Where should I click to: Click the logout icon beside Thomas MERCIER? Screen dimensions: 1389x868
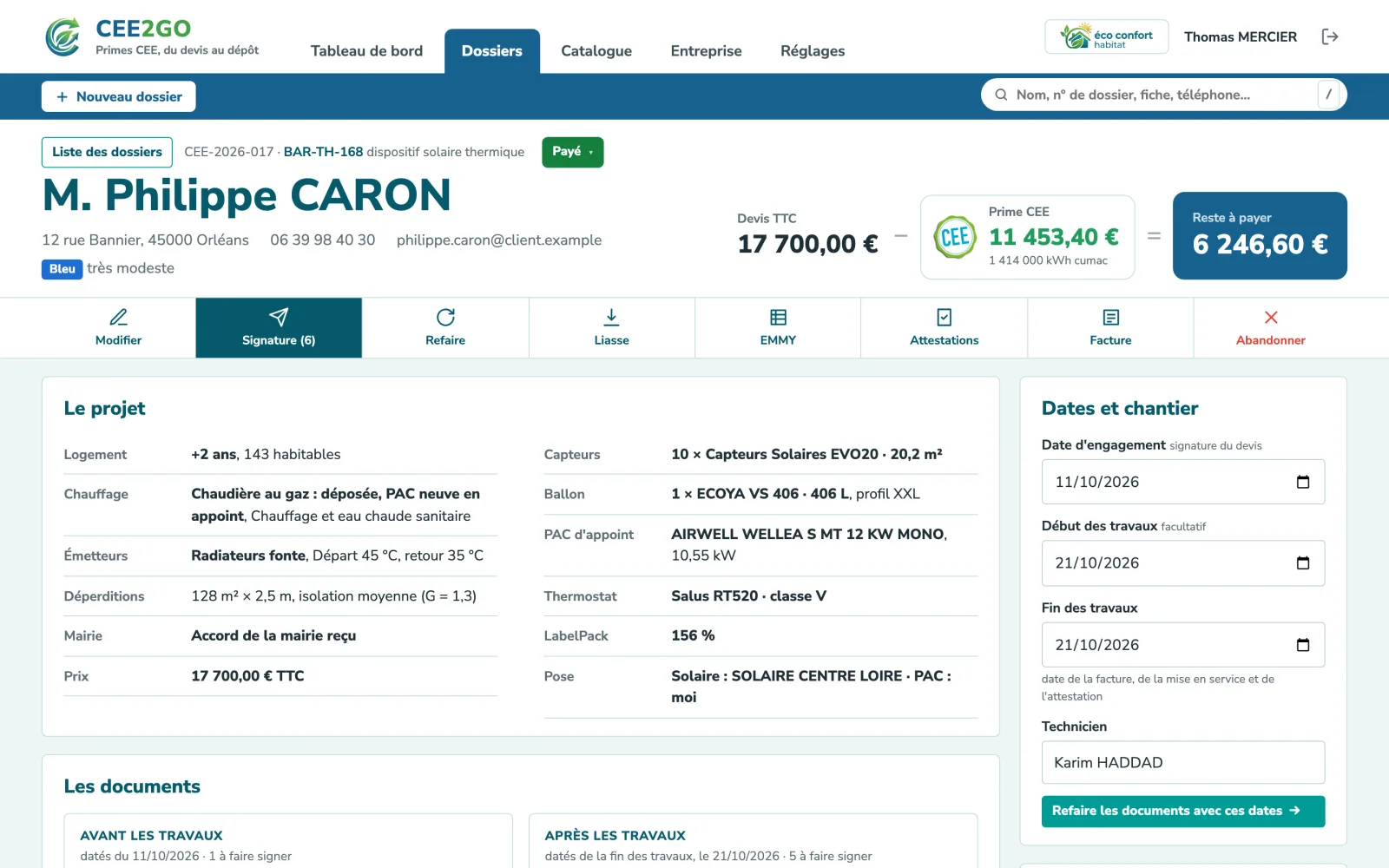coord(1330,36)
